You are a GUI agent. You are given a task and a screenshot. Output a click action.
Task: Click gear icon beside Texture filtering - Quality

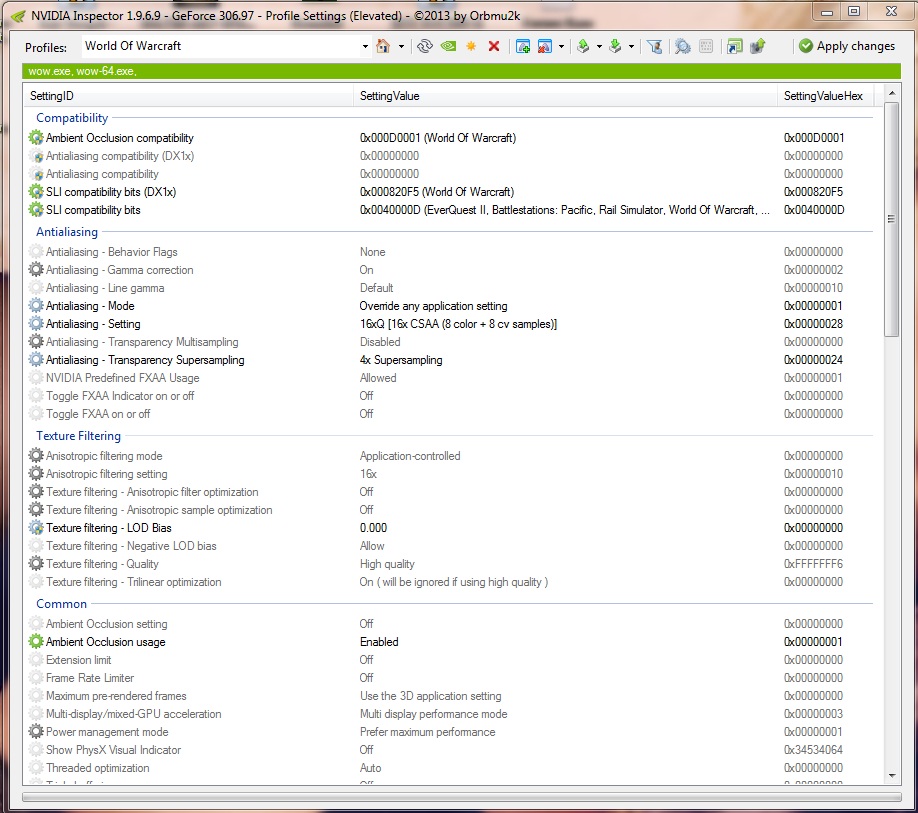coord(36,564)
